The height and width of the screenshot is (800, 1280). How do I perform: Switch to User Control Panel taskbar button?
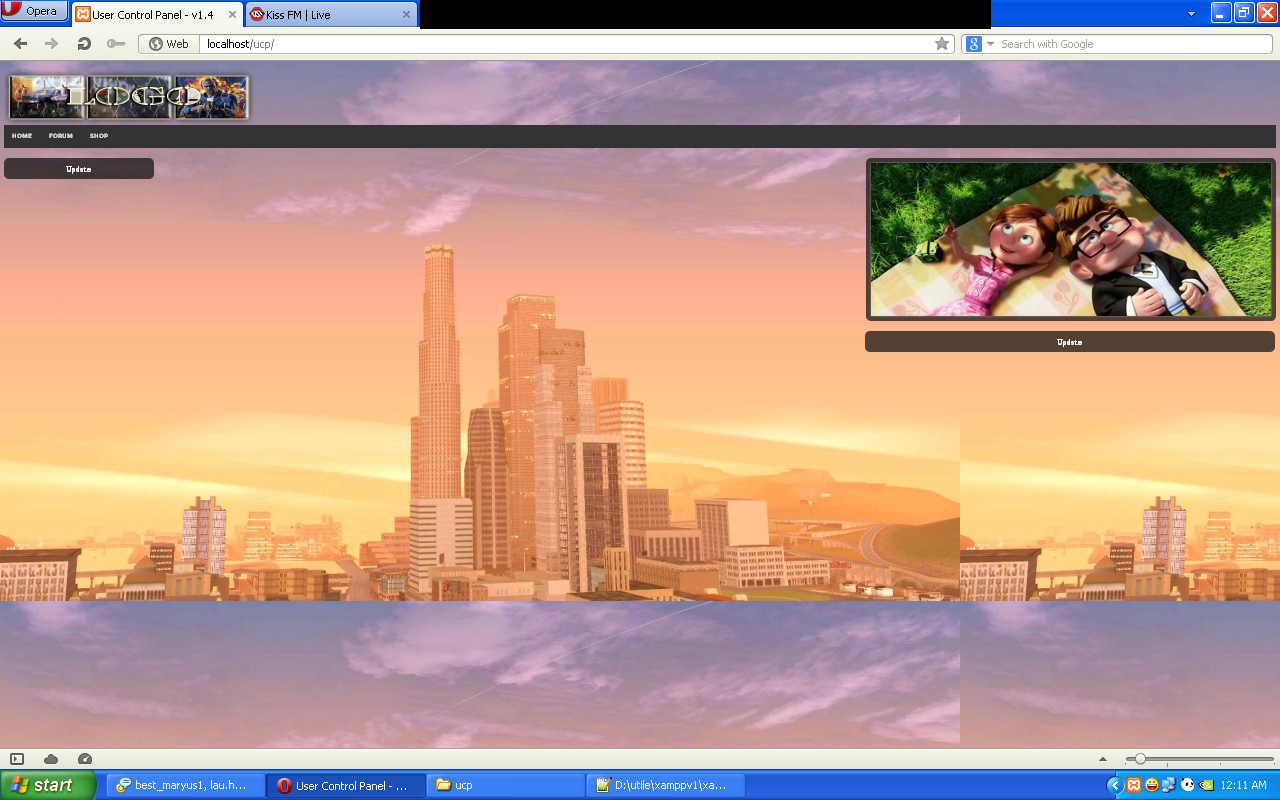coord(347,785)
